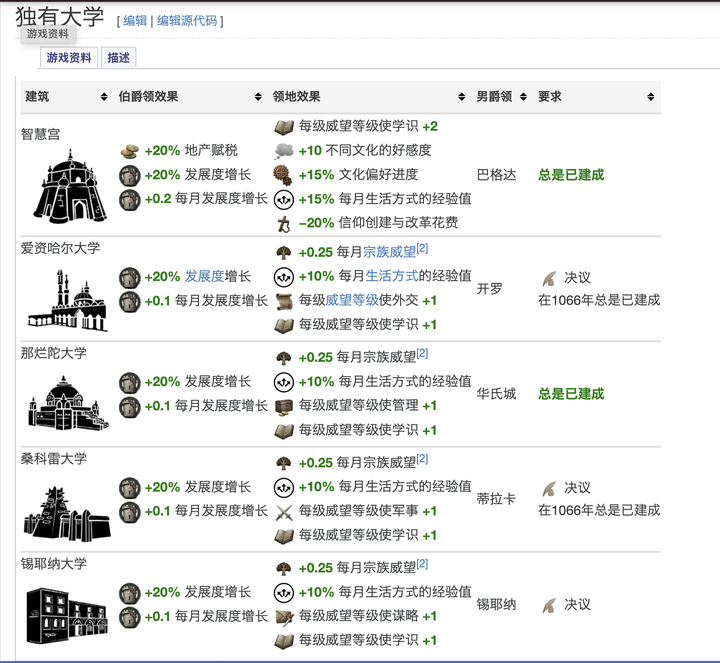
Task: Switch to the 描述 tab
Action: [118, 57]
